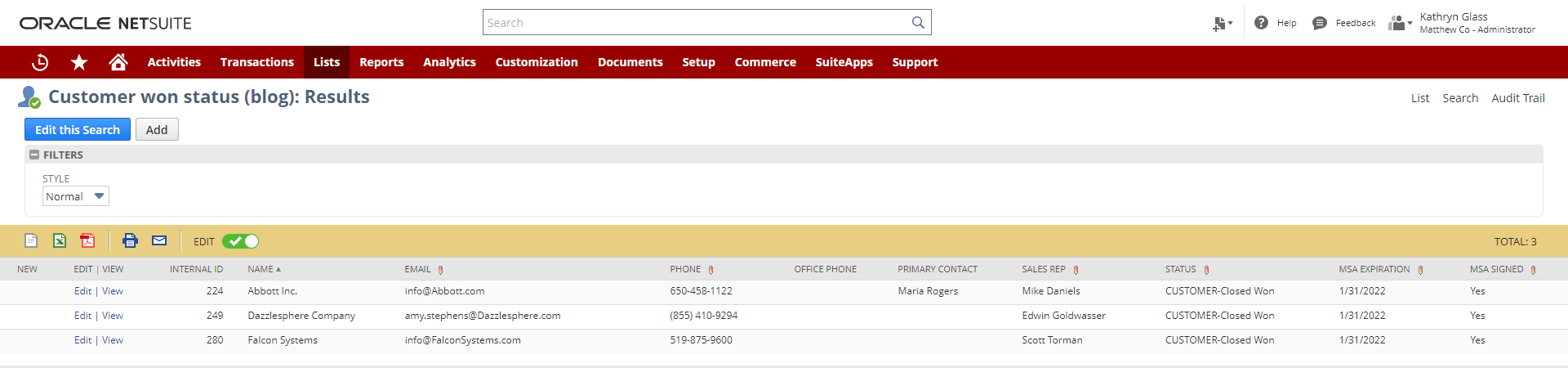This screenshot has height=368, width=1568.
Task: Open the Analytics menu
Action: pos(449,62)
